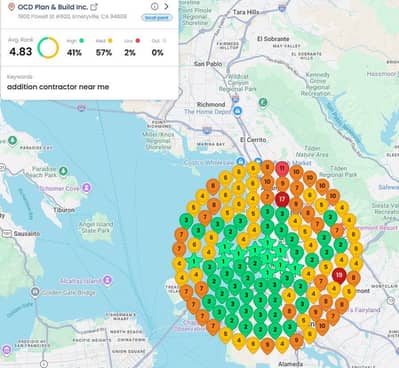This screenshot has width=399, height=368.
Task: Select the yellow Med legend dot
Action: [110, 41]
